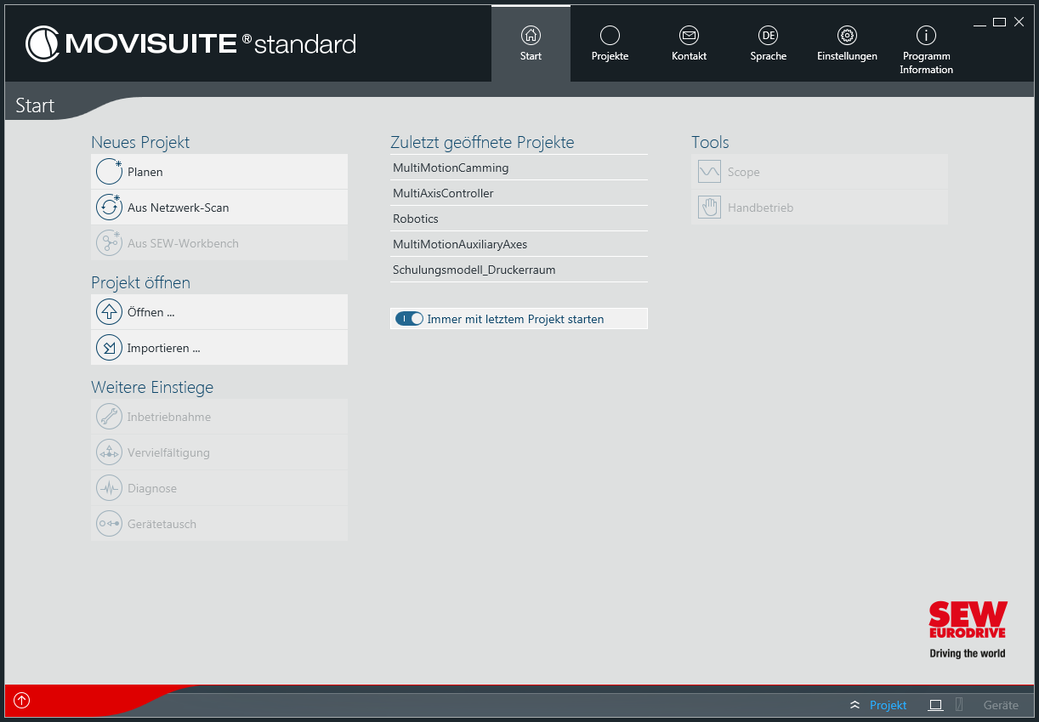1039x722 pixels.
Task: Click the circular up-arrow icon in red footer
Action: pyautogui.click(x=22, y=701)
